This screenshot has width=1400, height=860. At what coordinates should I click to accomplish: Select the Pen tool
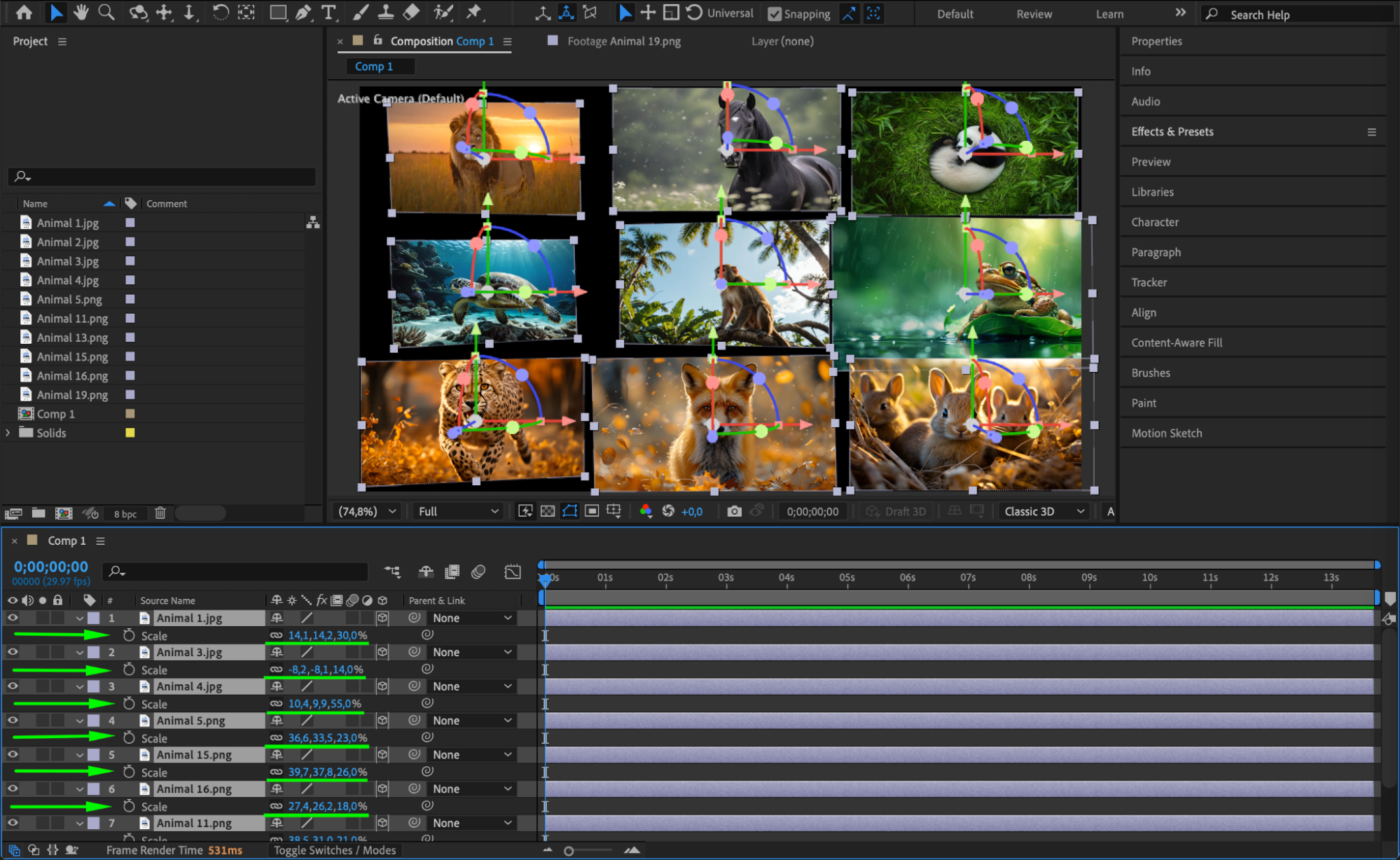303,12
